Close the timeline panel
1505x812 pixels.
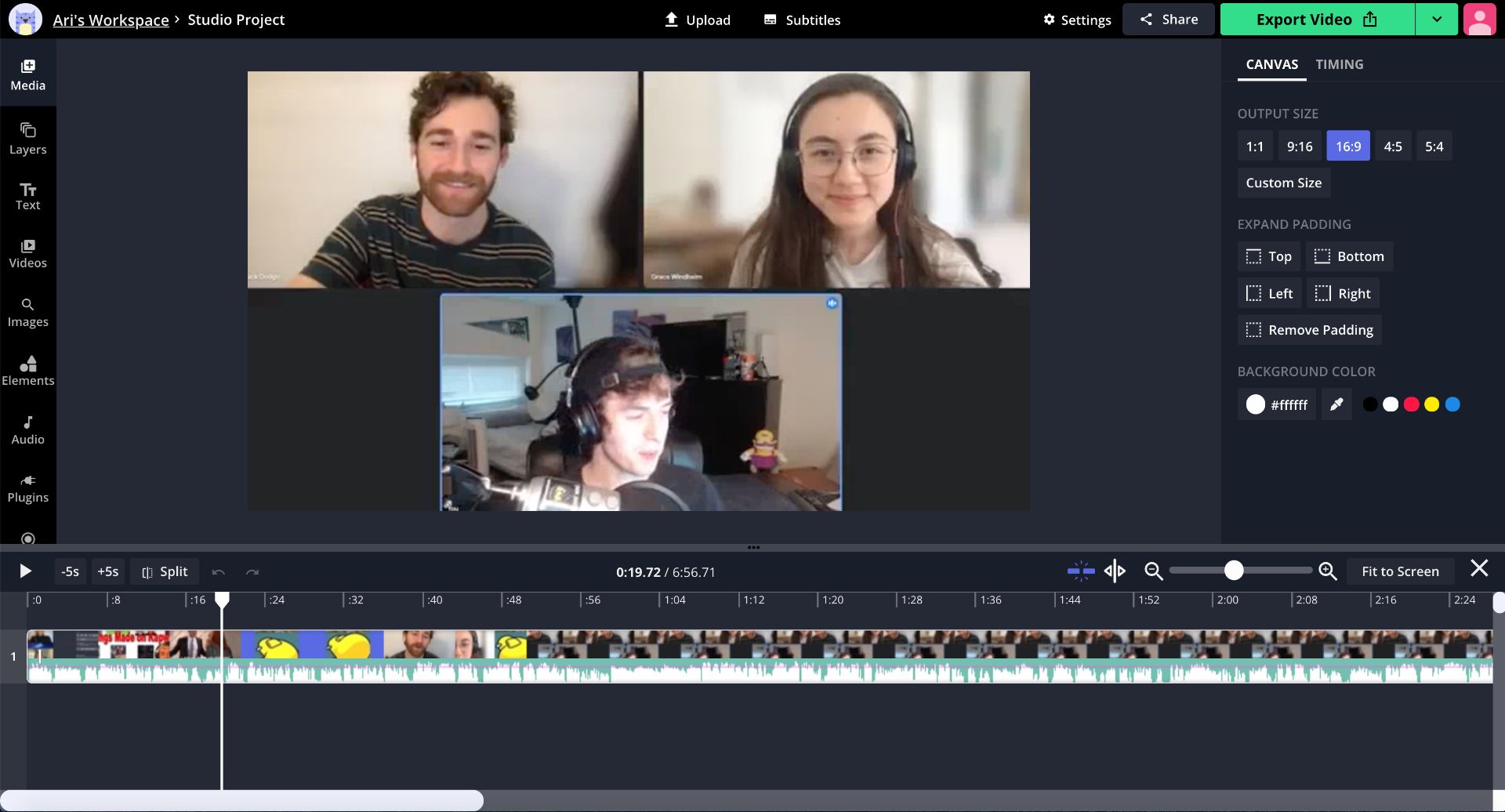(x=1479, y=568)
